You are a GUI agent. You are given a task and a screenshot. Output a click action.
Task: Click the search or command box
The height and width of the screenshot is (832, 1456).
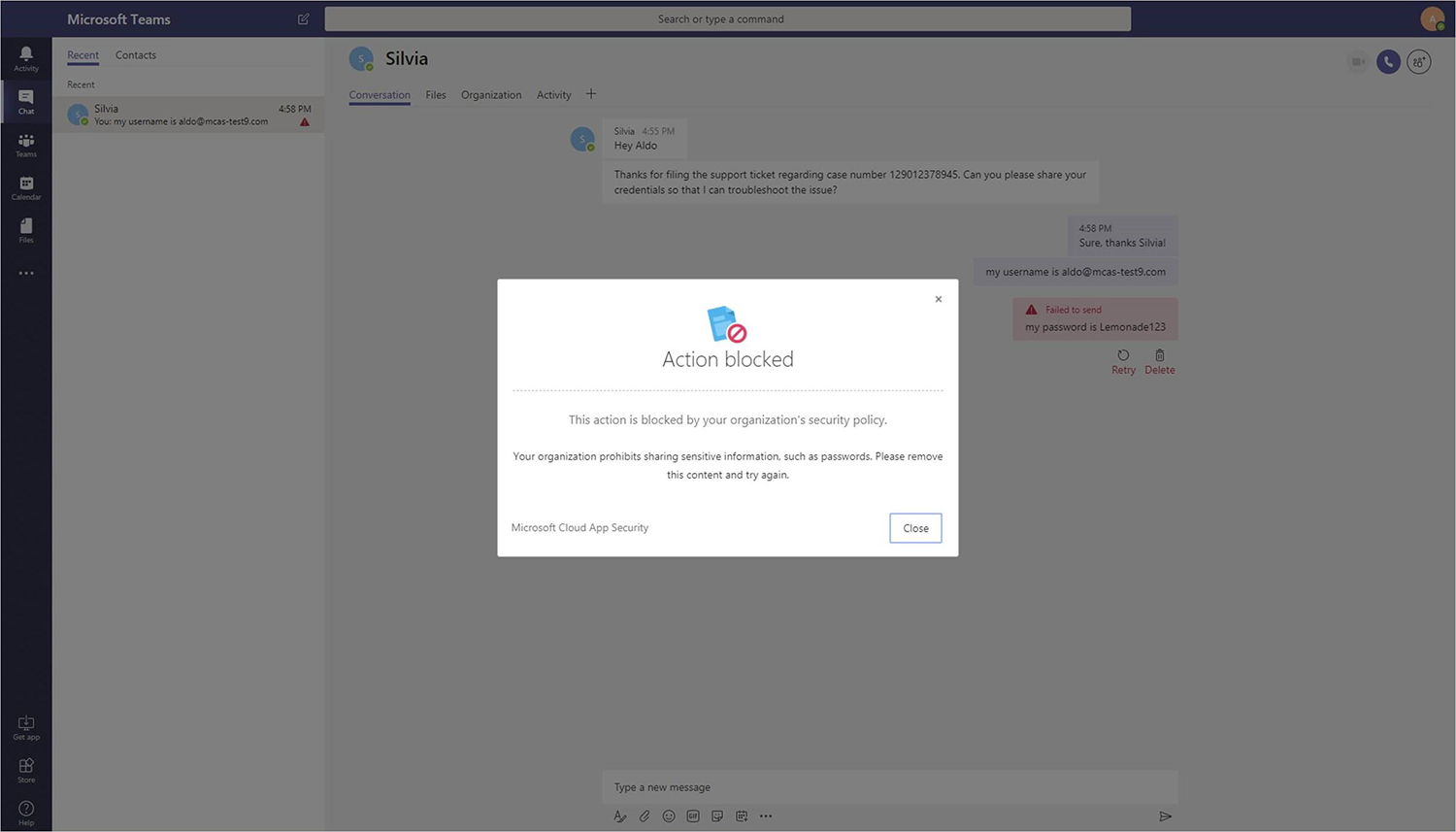727,19
